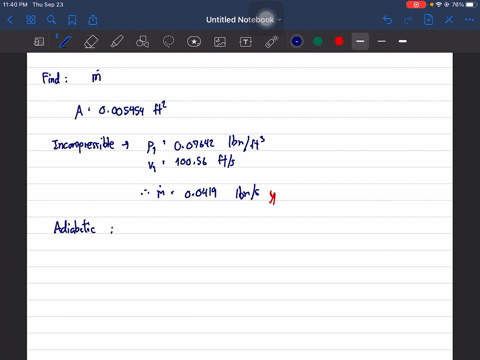Tap the clock showing 11:40 PM
The height and width of the screenshot is (360, 480).
pos(15,5)
